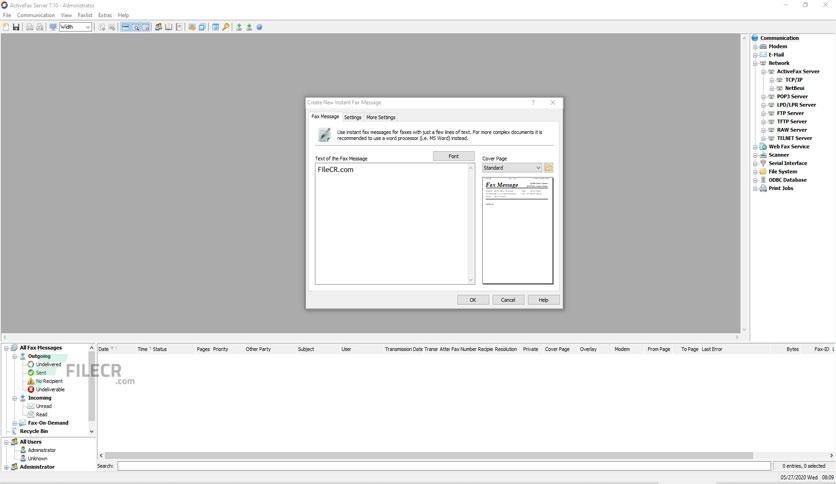This screenshot has height=484, width=836.
Task: Click green check icon next to Sent
Action: 31,373
